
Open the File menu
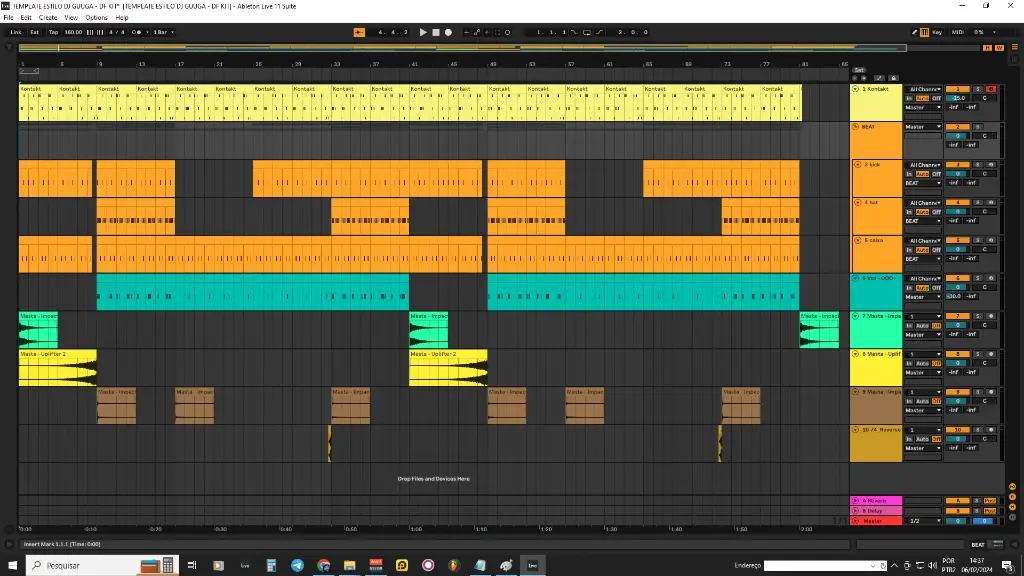pyautogui.click(x=8, y=18)
